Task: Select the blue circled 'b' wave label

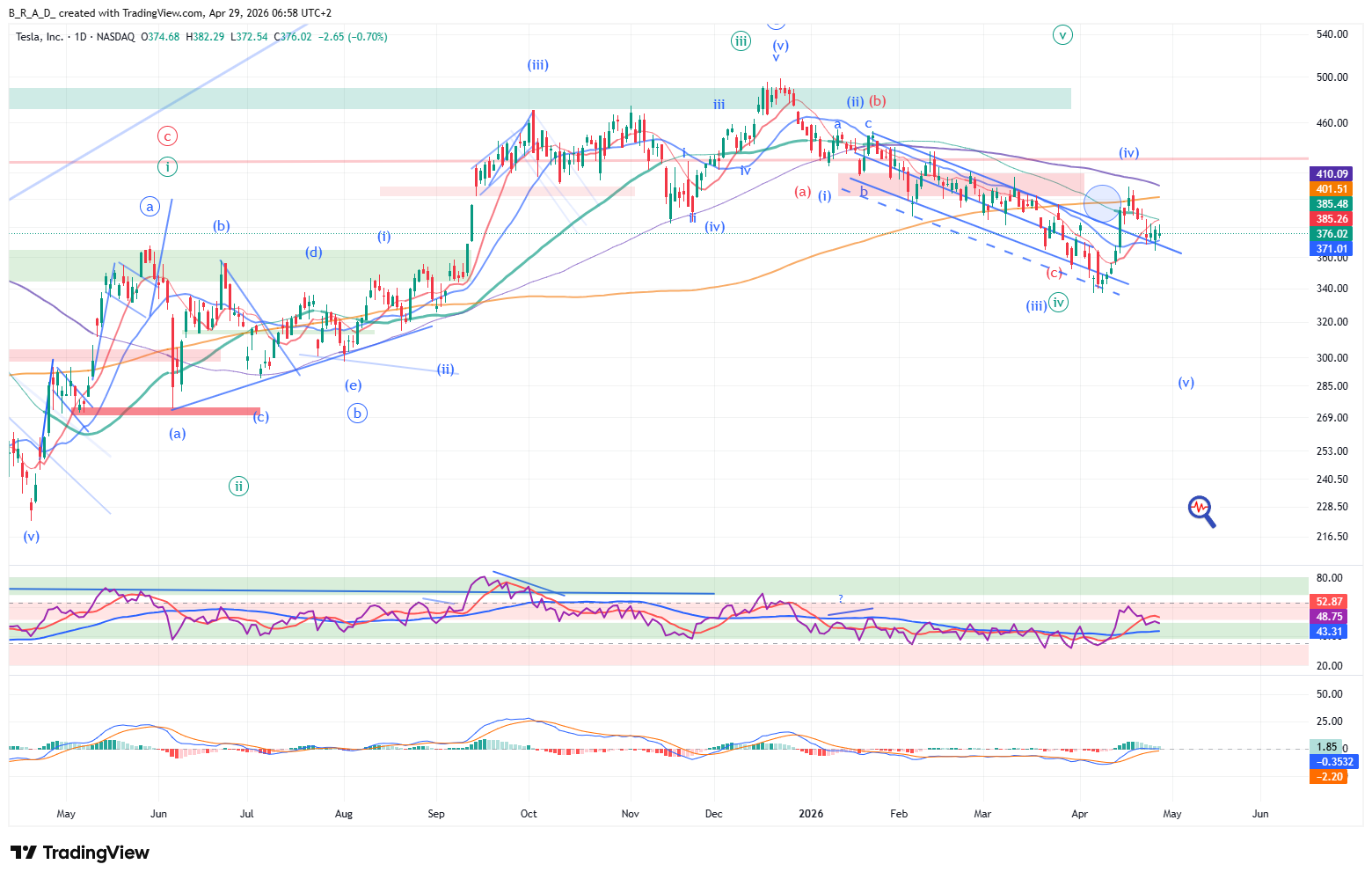Action: point(357,413)
